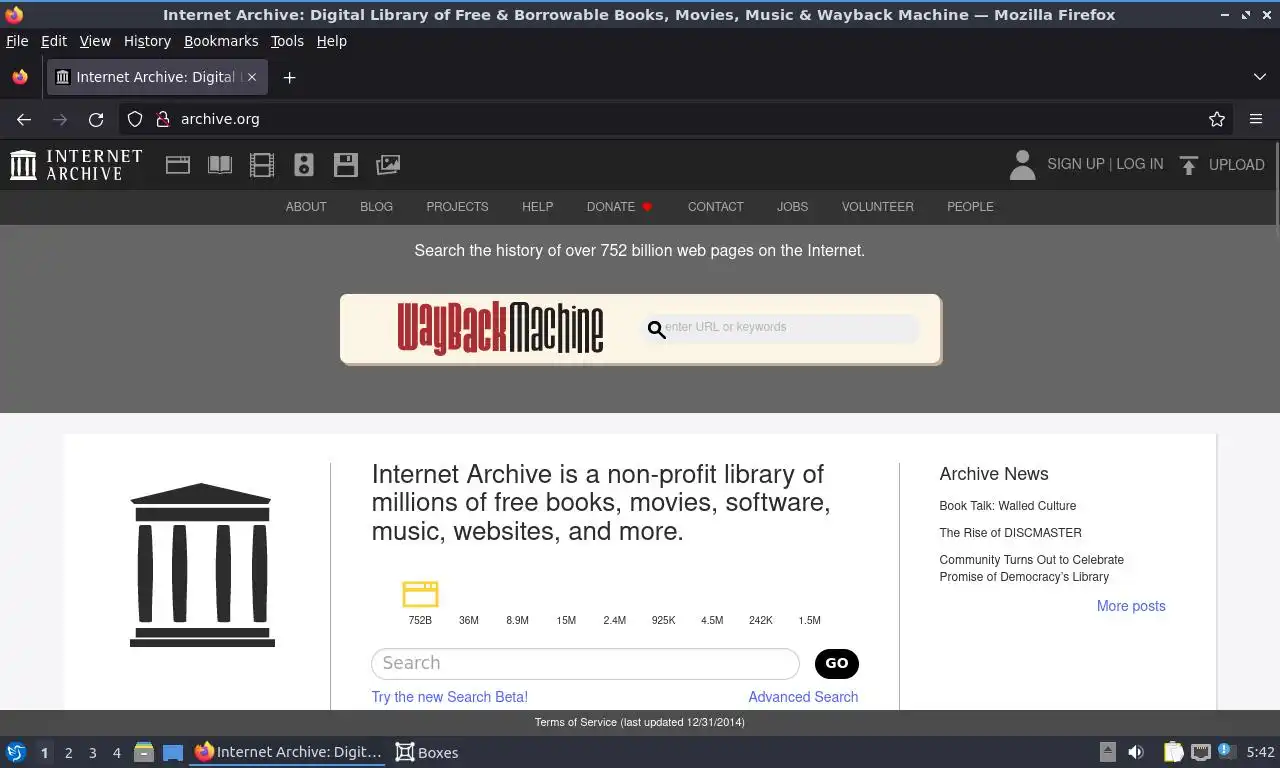Viewport: 1280px width, 768px height.
Task: Open the Texts book icon
Action: click(x=220, y=165)
